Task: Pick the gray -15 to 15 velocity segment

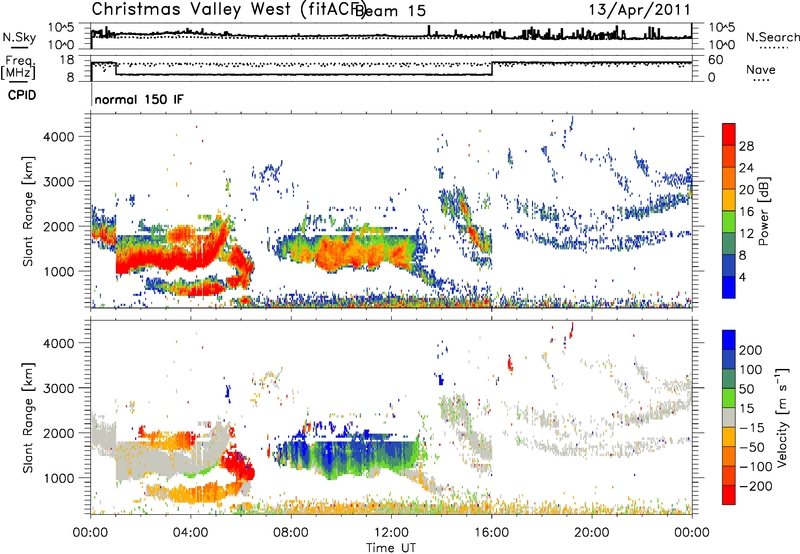Action: pos(729,417)
